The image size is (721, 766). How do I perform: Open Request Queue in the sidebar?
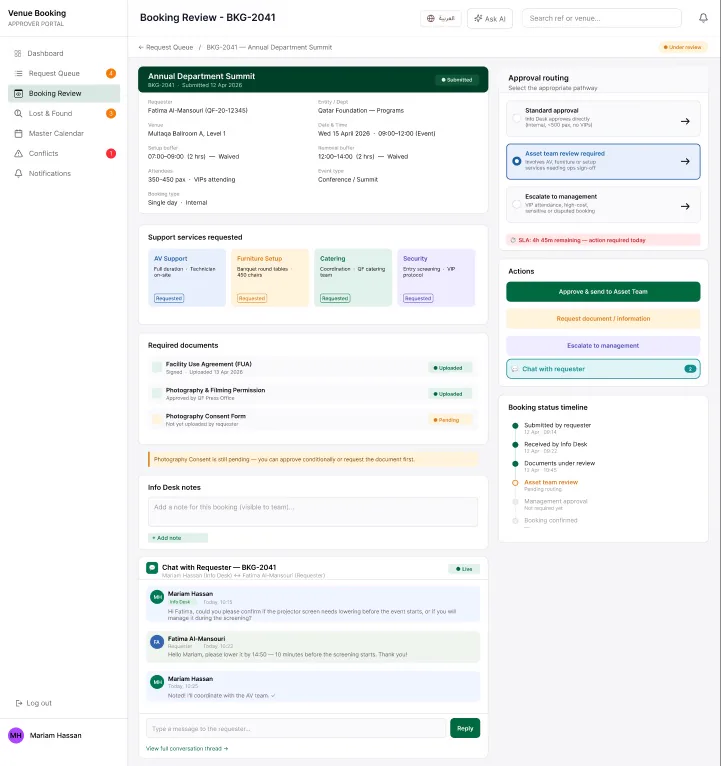coord(64,73)
